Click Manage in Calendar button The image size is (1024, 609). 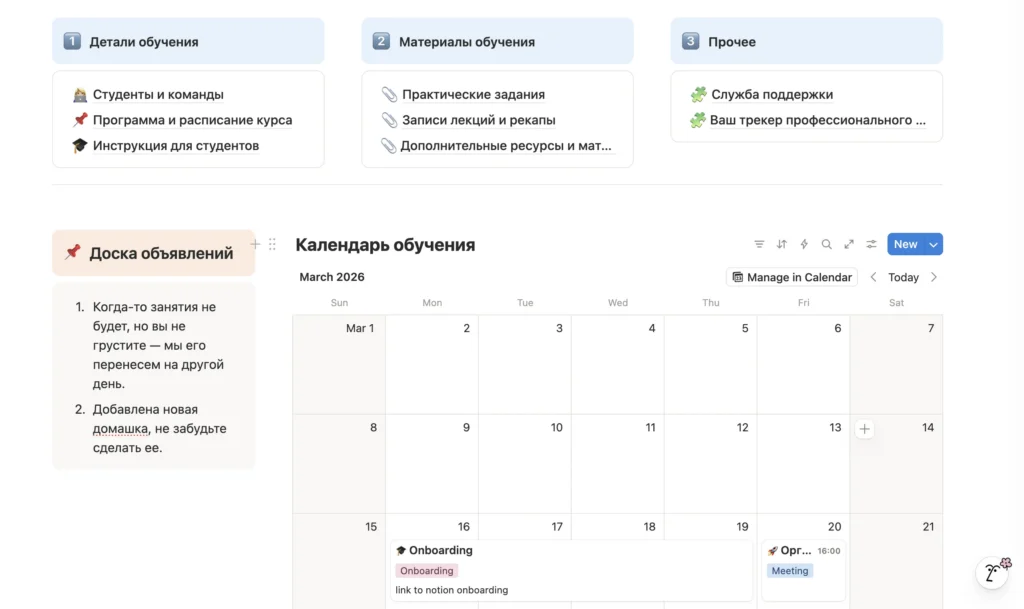(x=792, y=277)
